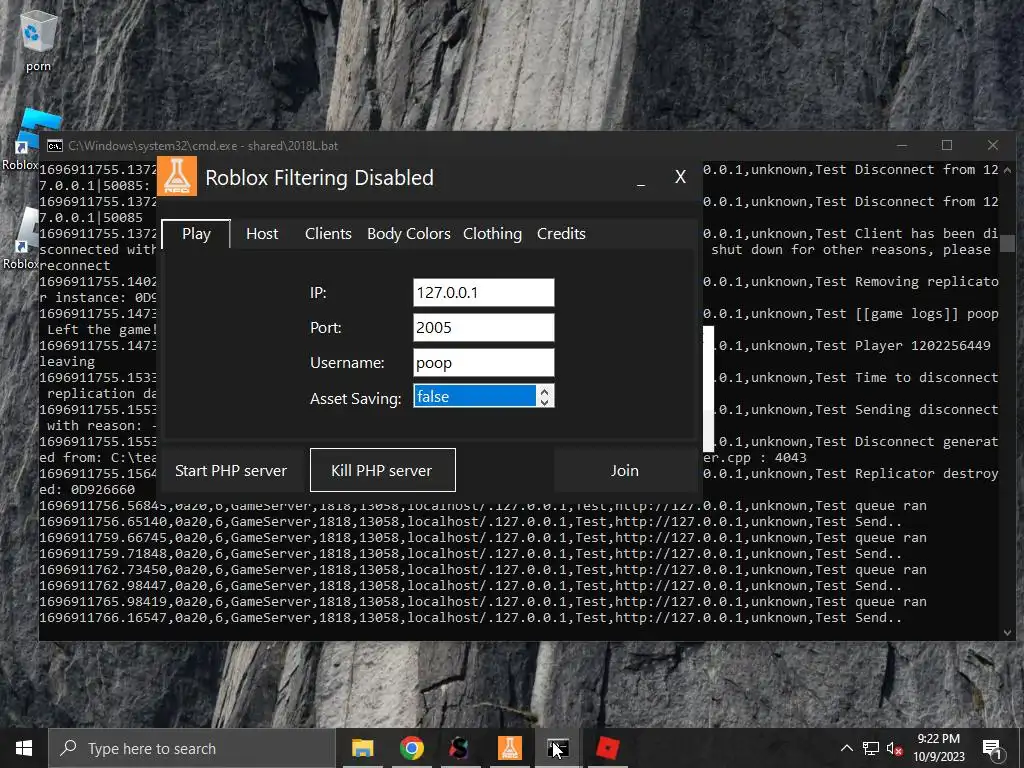Maximize the cmd.exe window

click(x=947, y=145)
